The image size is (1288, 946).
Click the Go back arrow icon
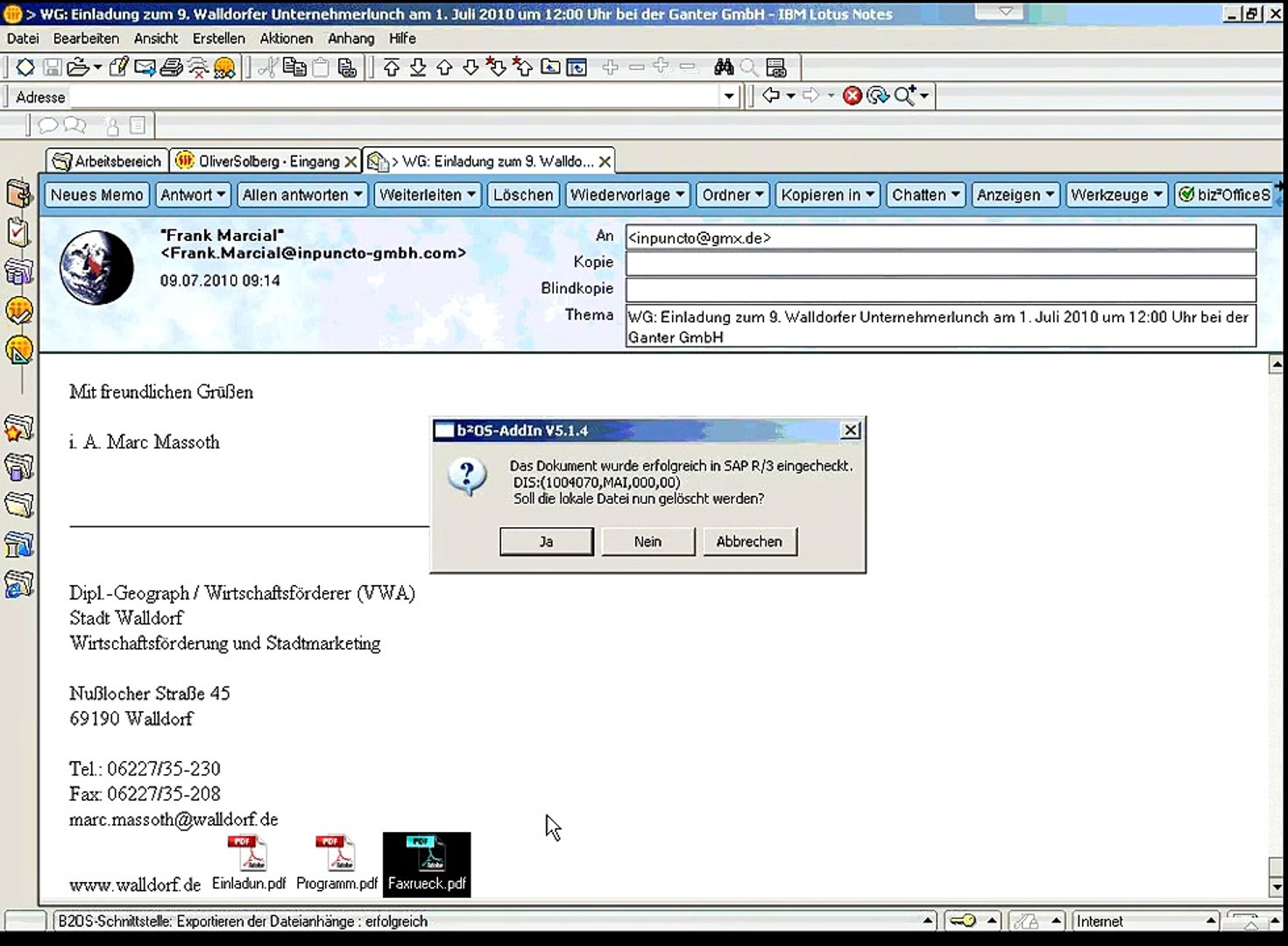click(x=771, y=95)
